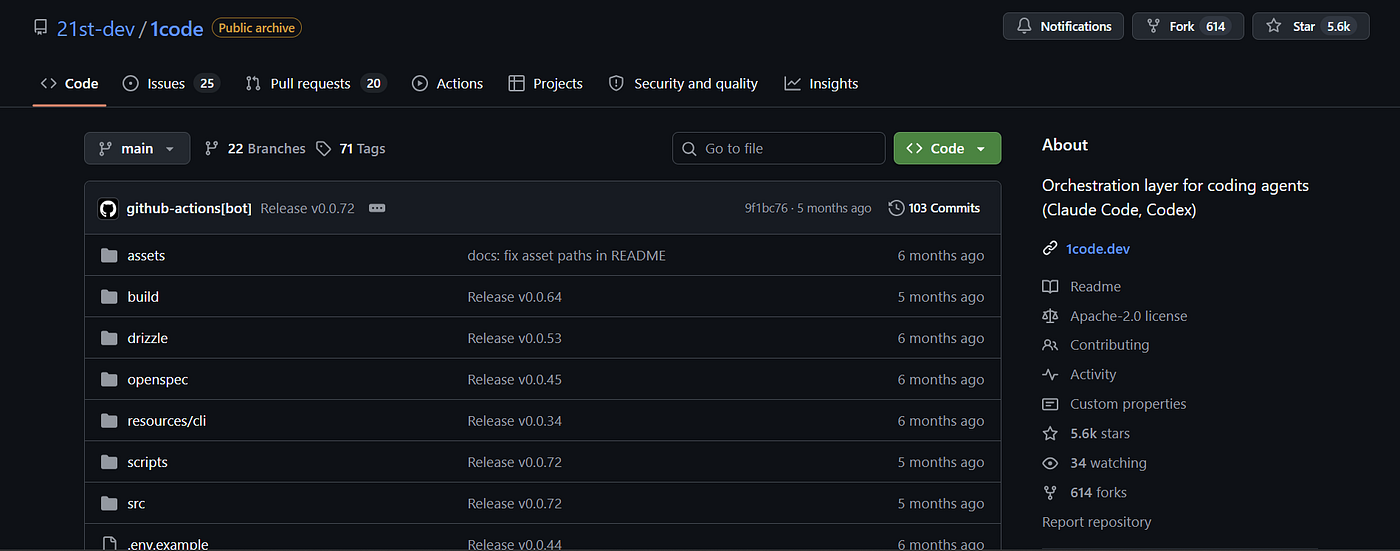
Task: Click the Notifications bell button
Action: [1063, 26]
